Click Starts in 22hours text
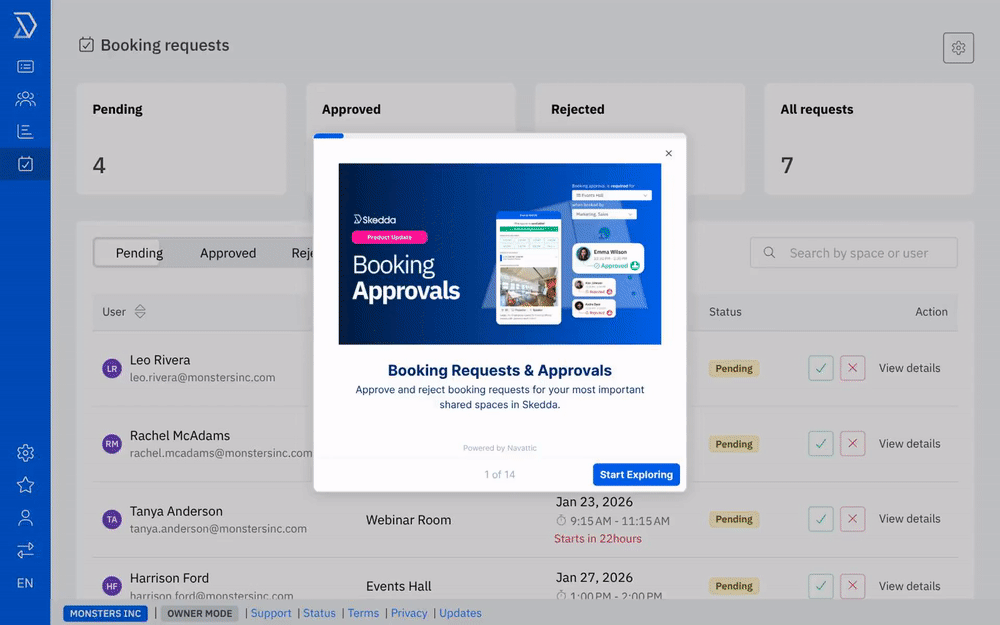 (x=598, y=539)
